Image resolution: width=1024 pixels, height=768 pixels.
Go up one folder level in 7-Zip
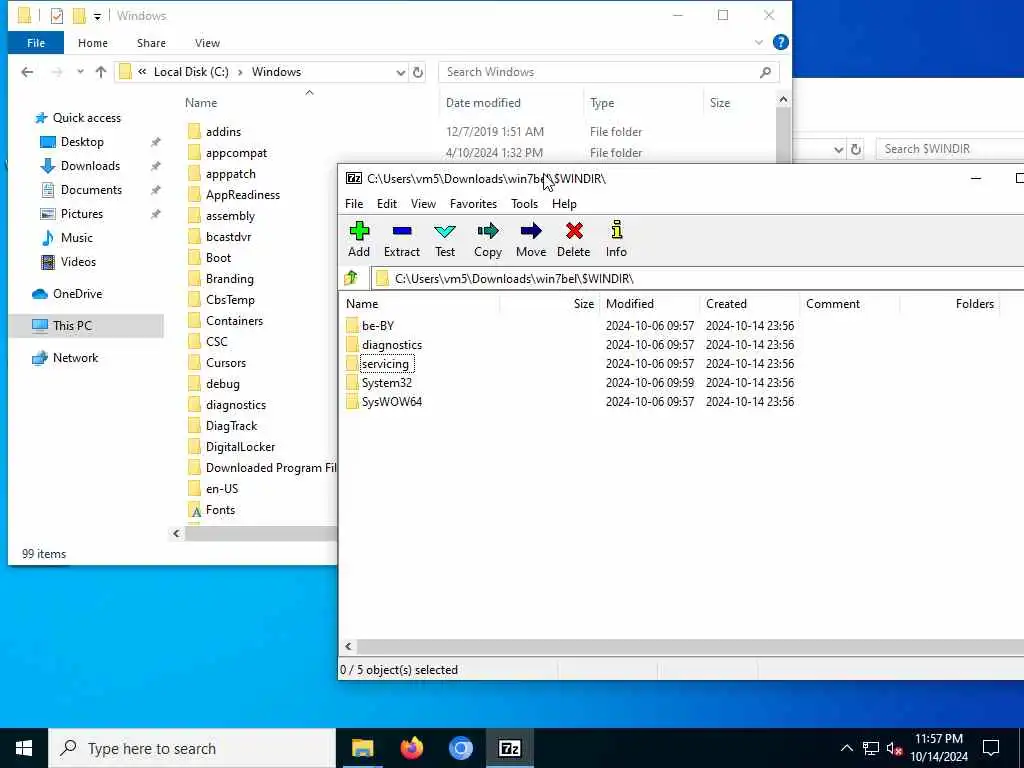[x=351, y=279]
